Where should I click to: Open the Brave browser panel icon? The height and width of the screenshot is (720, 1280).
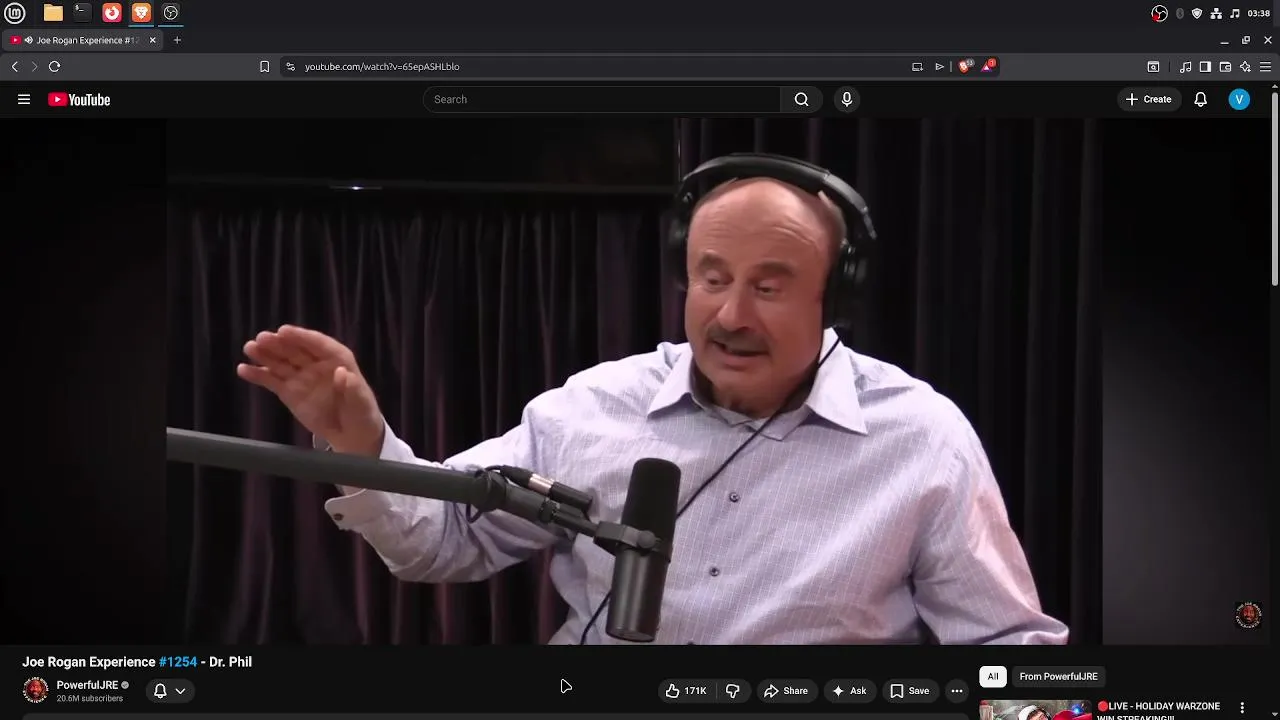142,13
